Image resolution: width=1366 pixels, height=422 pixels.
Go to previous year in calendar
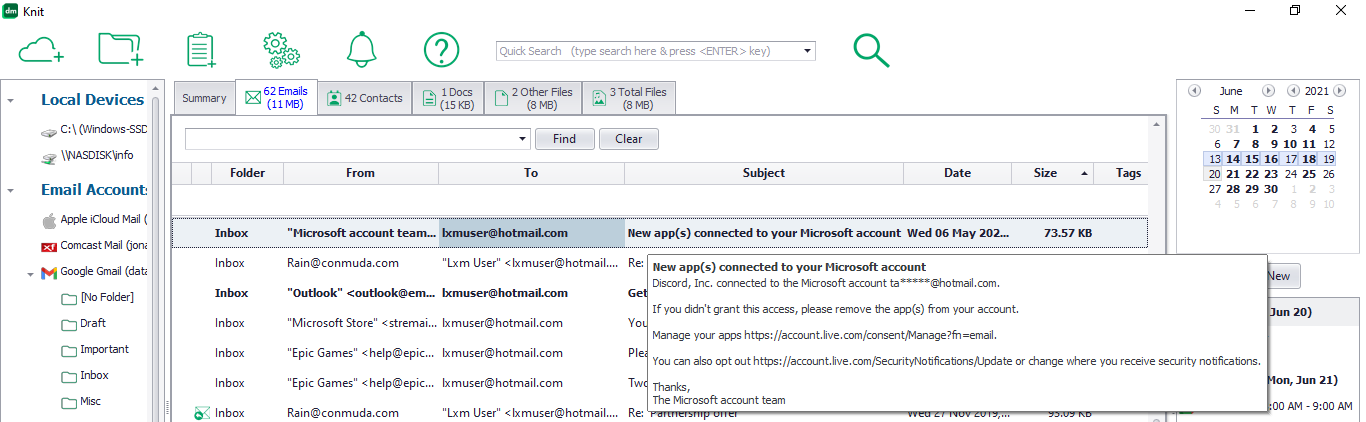coord(1294,90)
